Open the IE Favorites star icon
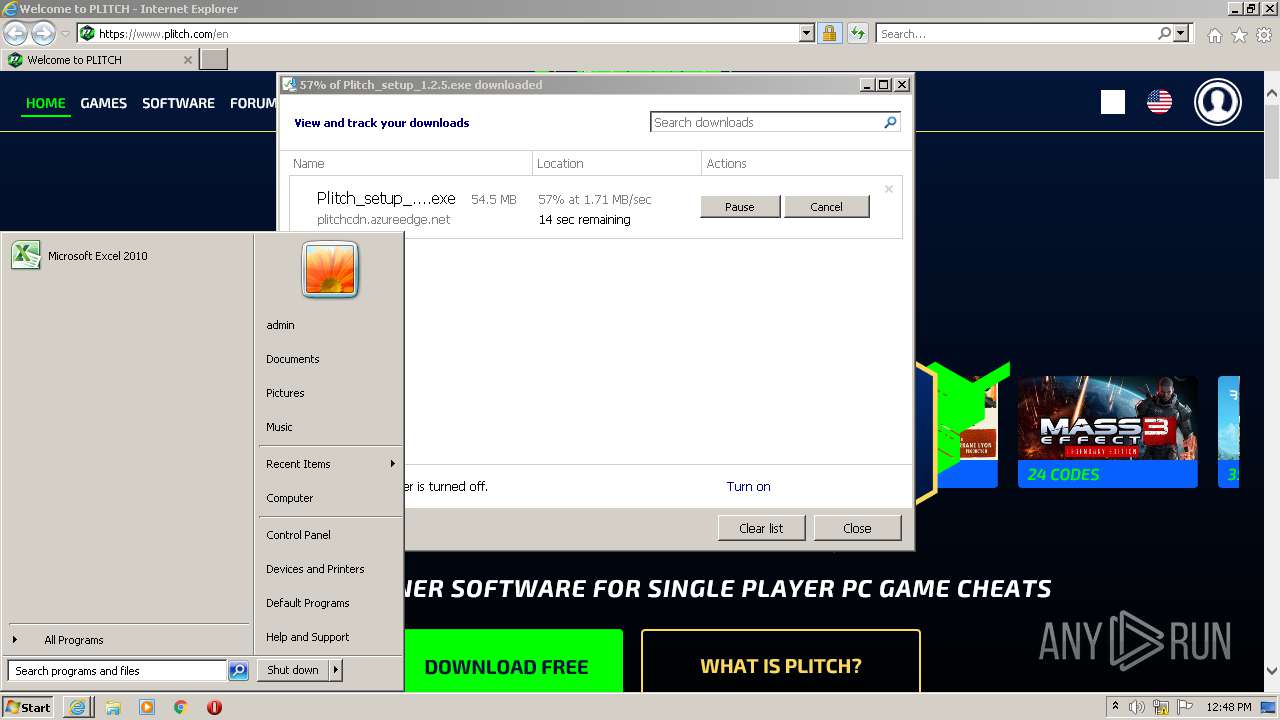Viewport: 1280px width, 720px height. 1239,35
